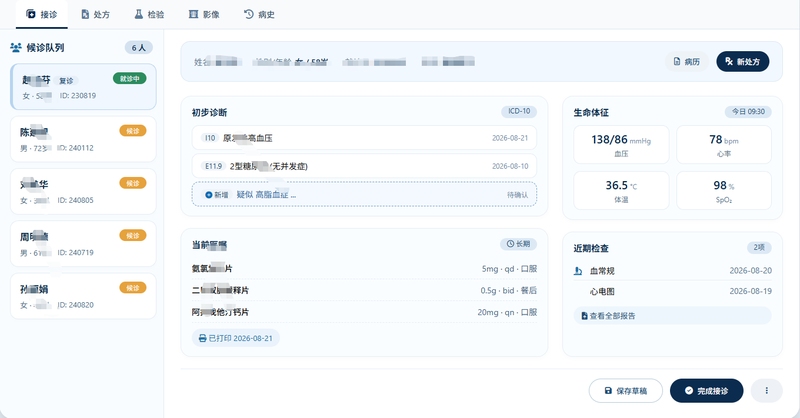Click the 今日 09:30 vitals timestamp

pos(748,112)
